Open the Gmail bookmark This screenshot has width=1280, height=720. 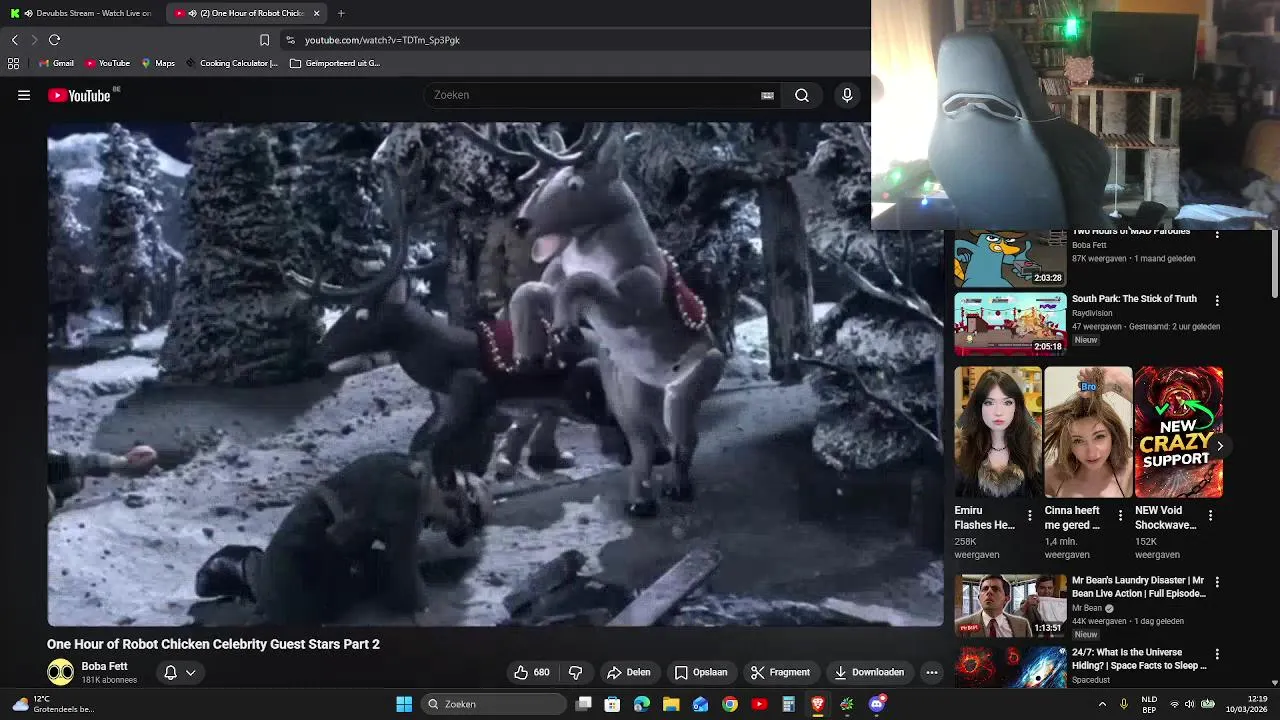coord(56,63)
